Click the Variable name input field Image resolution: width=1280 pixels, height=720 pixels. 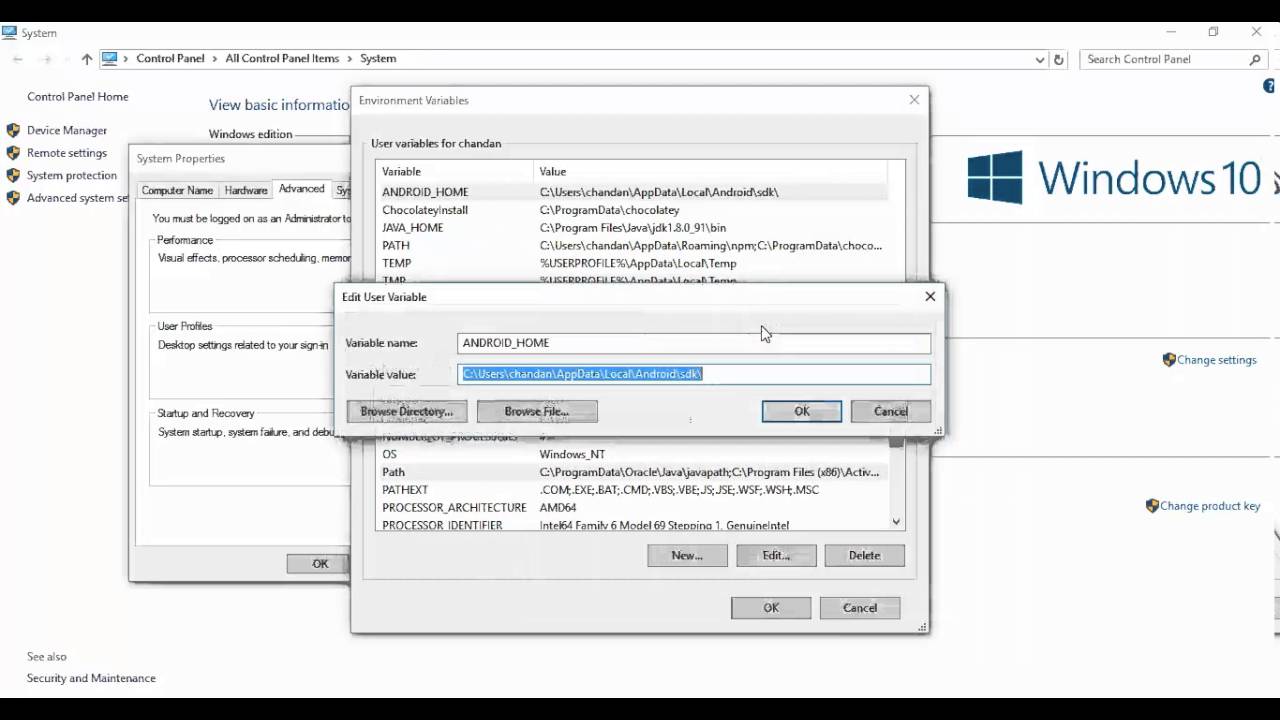click(x=694, y=343)
